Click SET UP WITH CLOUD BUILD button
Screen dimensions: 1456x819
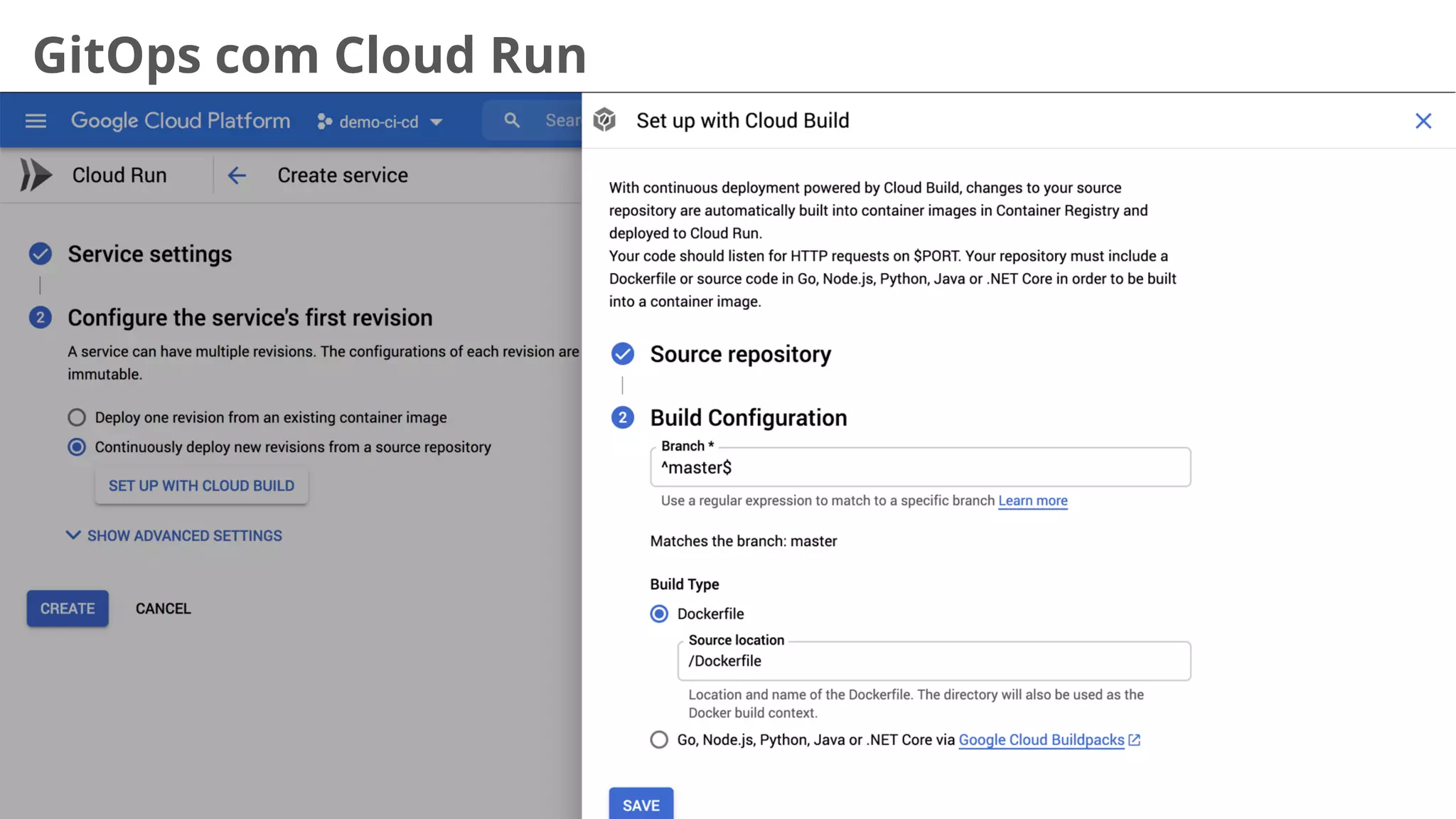point(201,486)
